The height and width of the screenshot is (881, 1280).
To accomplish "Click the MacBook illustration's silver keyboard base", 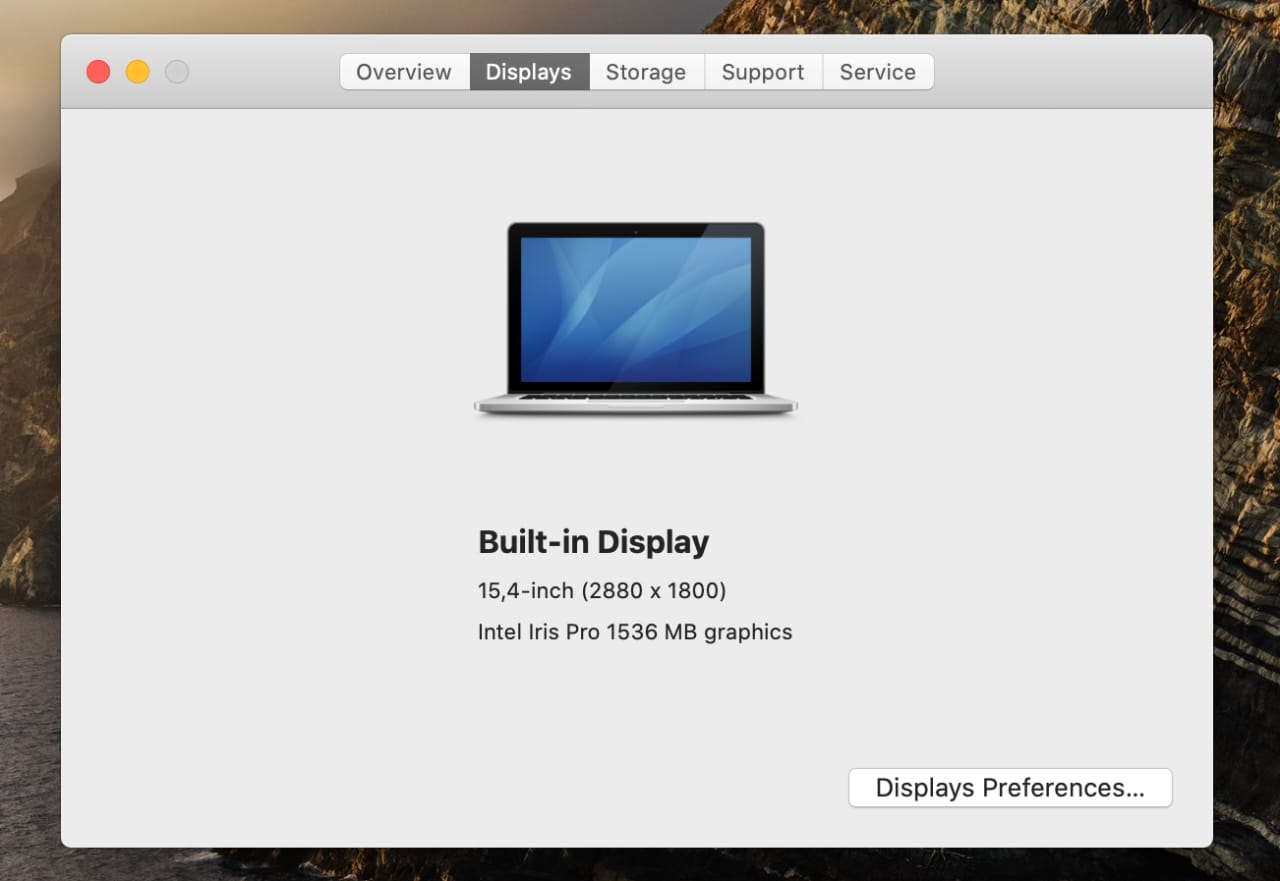I will click(x=636, y=404).
